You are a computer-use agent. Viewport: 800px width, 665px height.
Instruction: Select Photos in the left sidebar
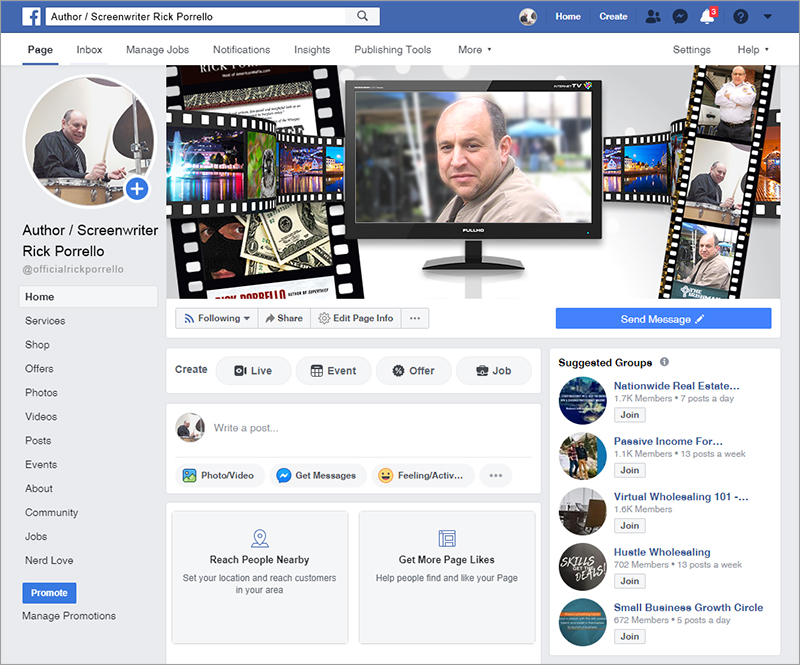pos(41,393)
